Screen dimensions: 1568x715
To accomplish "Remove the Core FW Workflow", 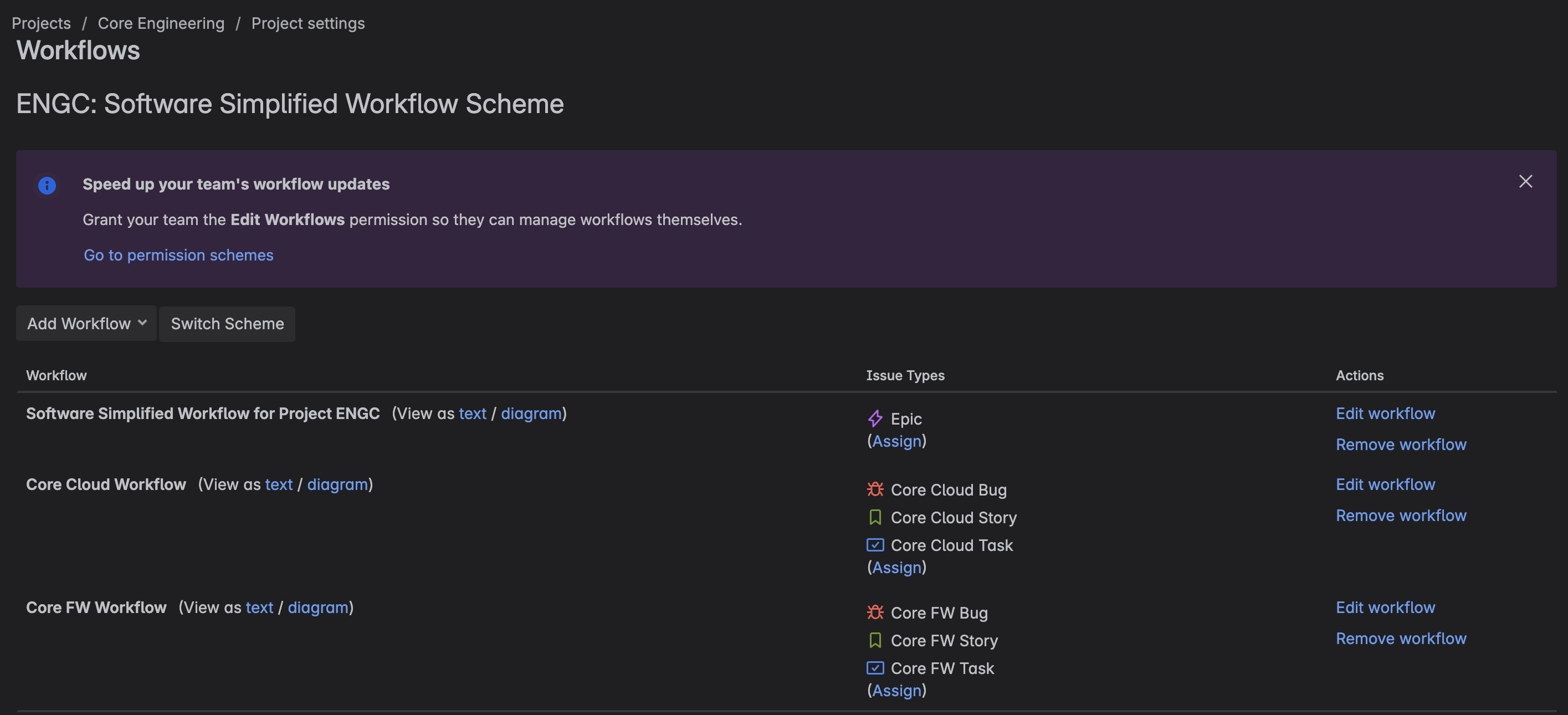I will 1401,639.
